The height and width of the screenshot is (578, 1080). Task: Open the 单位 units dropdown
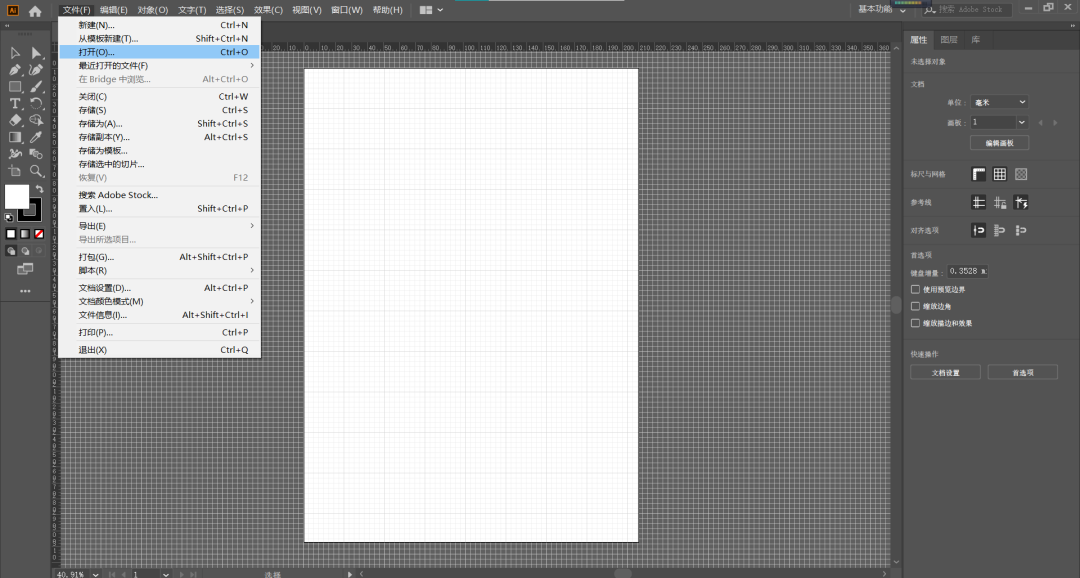click(999, 102)
